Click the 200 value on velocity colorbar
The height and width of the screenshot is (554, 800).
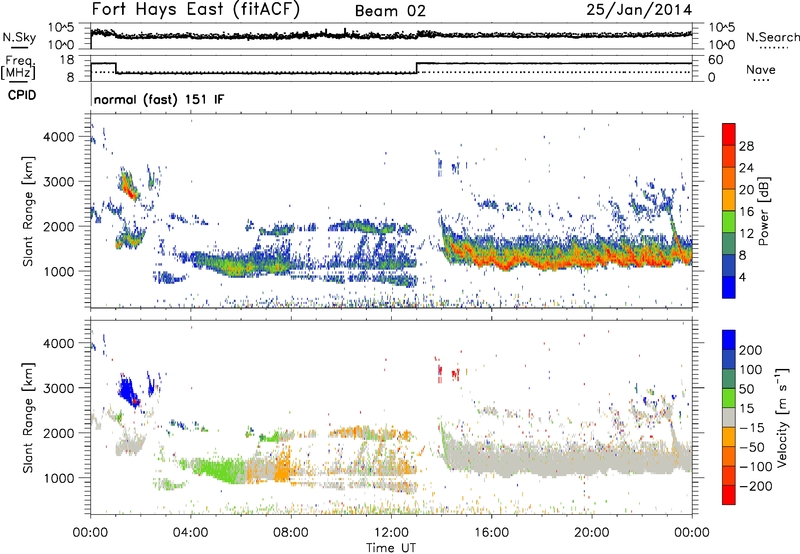[x=751, y=350]
